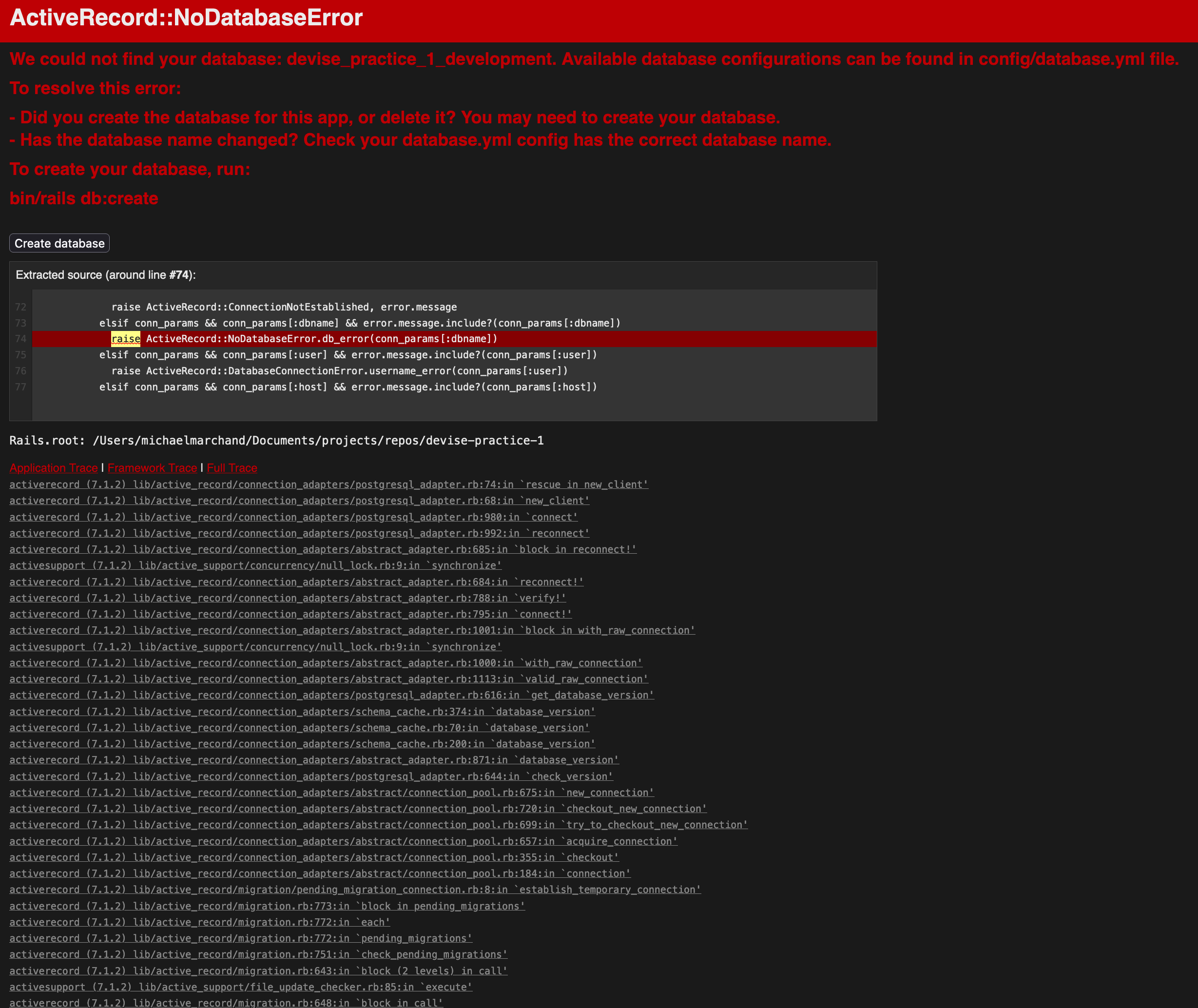Click the 'To resolve this error:' text
The height and width of the screenshot is (1008, 1198).
tap(96, 88)
